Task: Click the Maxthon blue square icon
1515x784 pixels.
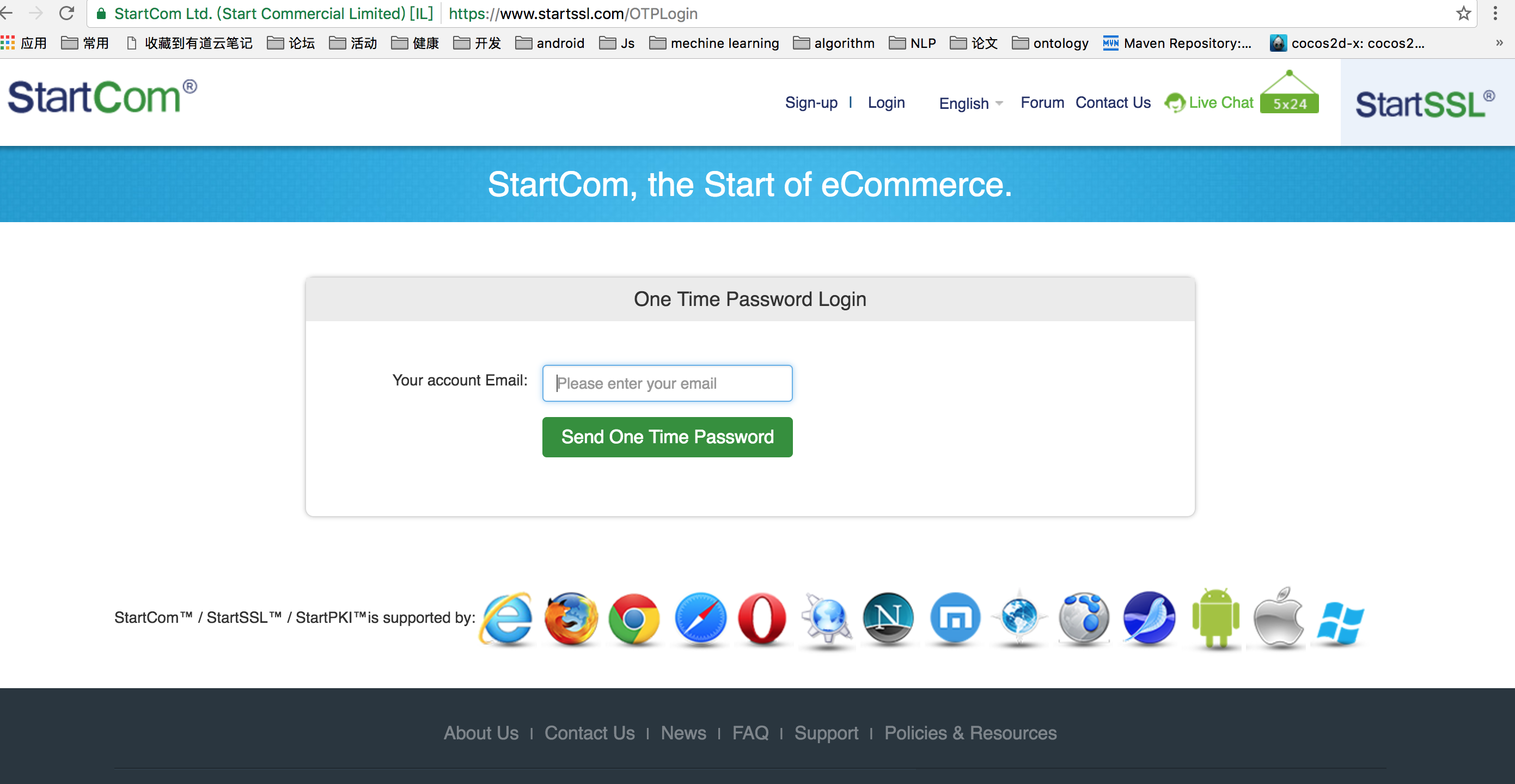Action: point(955,618)
